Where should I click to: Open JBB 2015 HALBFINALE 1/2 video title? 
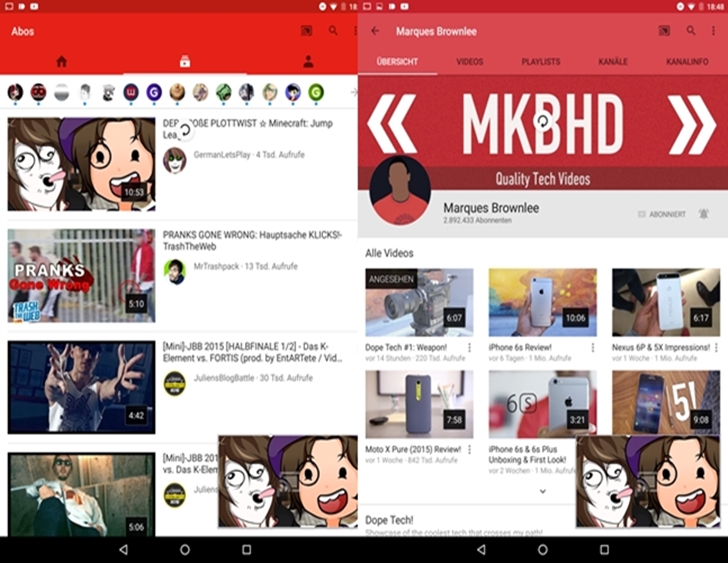tap(252, 352)
